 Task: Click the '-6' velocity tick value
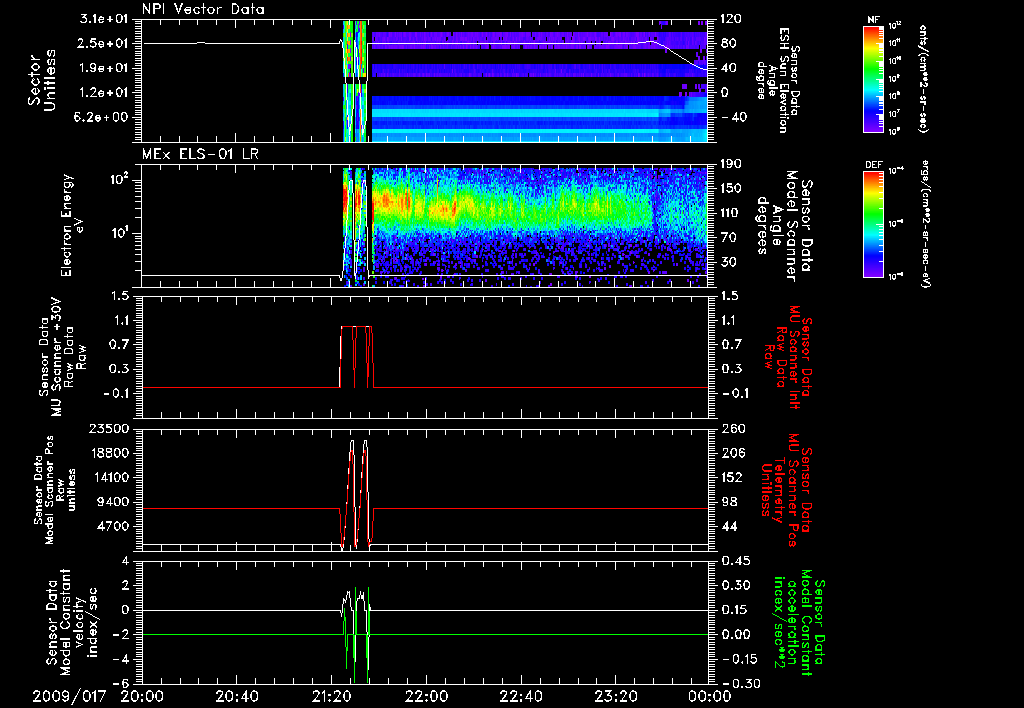[x=121, y=684]
